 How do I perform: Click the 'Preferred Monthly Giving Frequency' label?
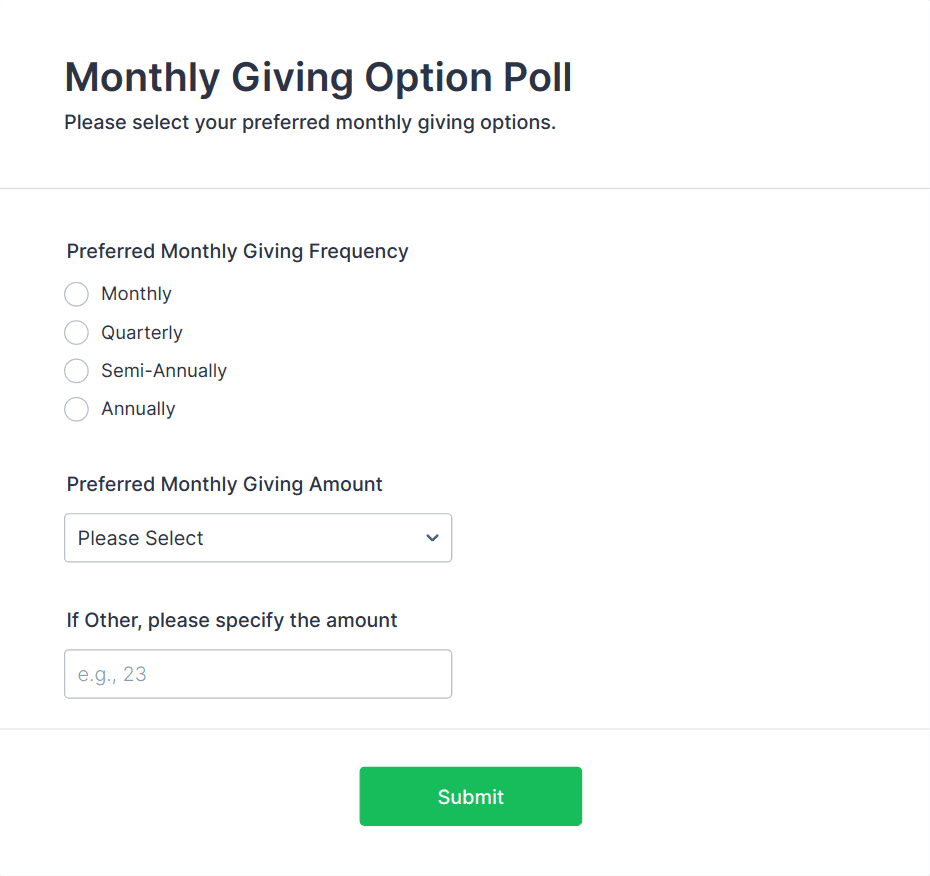237,251
